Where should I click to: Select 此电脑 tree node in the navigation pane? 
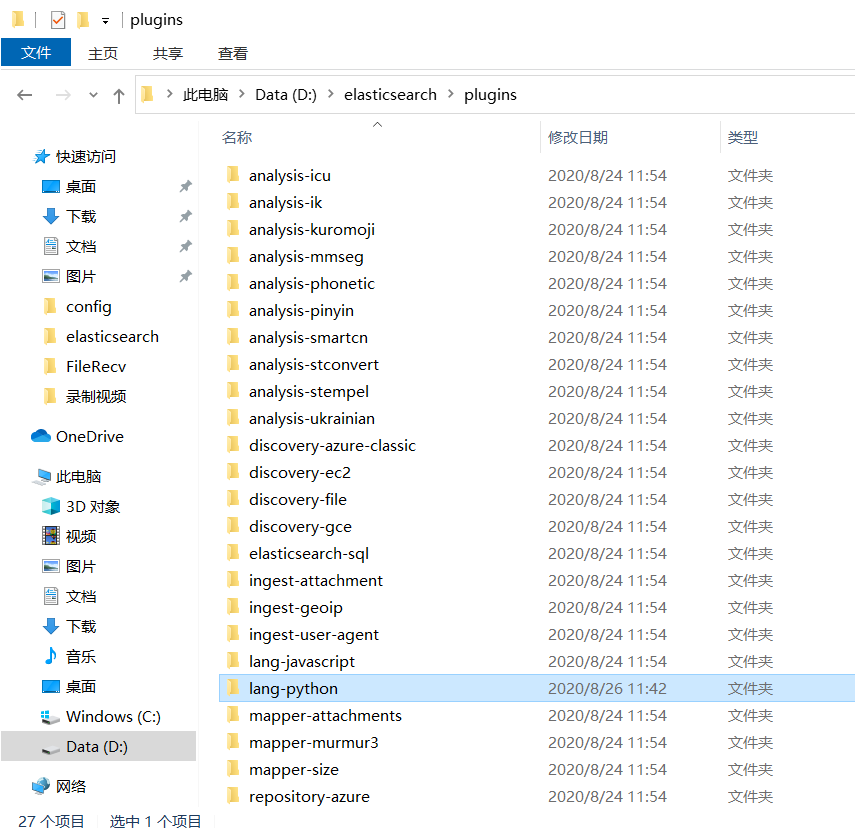tap(79, 477)
